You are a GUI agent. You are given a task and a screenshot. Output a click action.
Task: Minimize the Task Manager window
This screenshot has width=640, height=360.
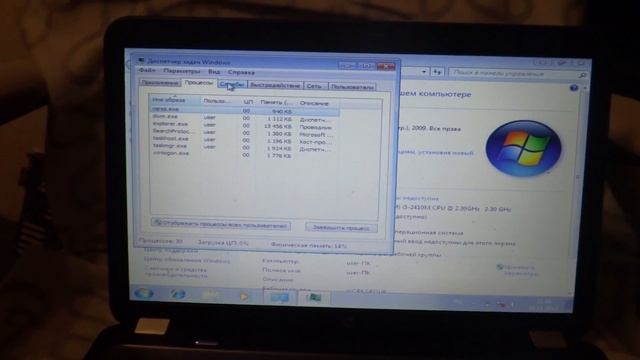tap(347, 65)
